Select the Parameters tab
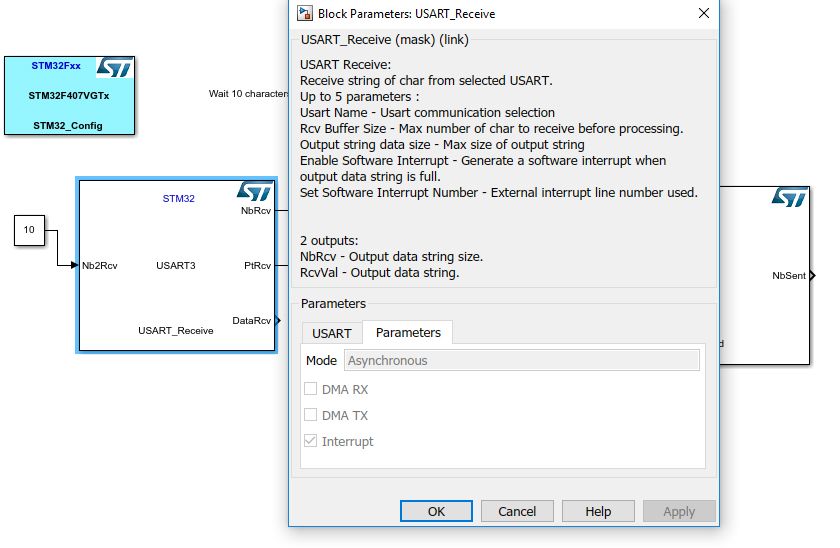Image resolution: width=840 pixels, height=548 pixels. (x=408, y=333)
